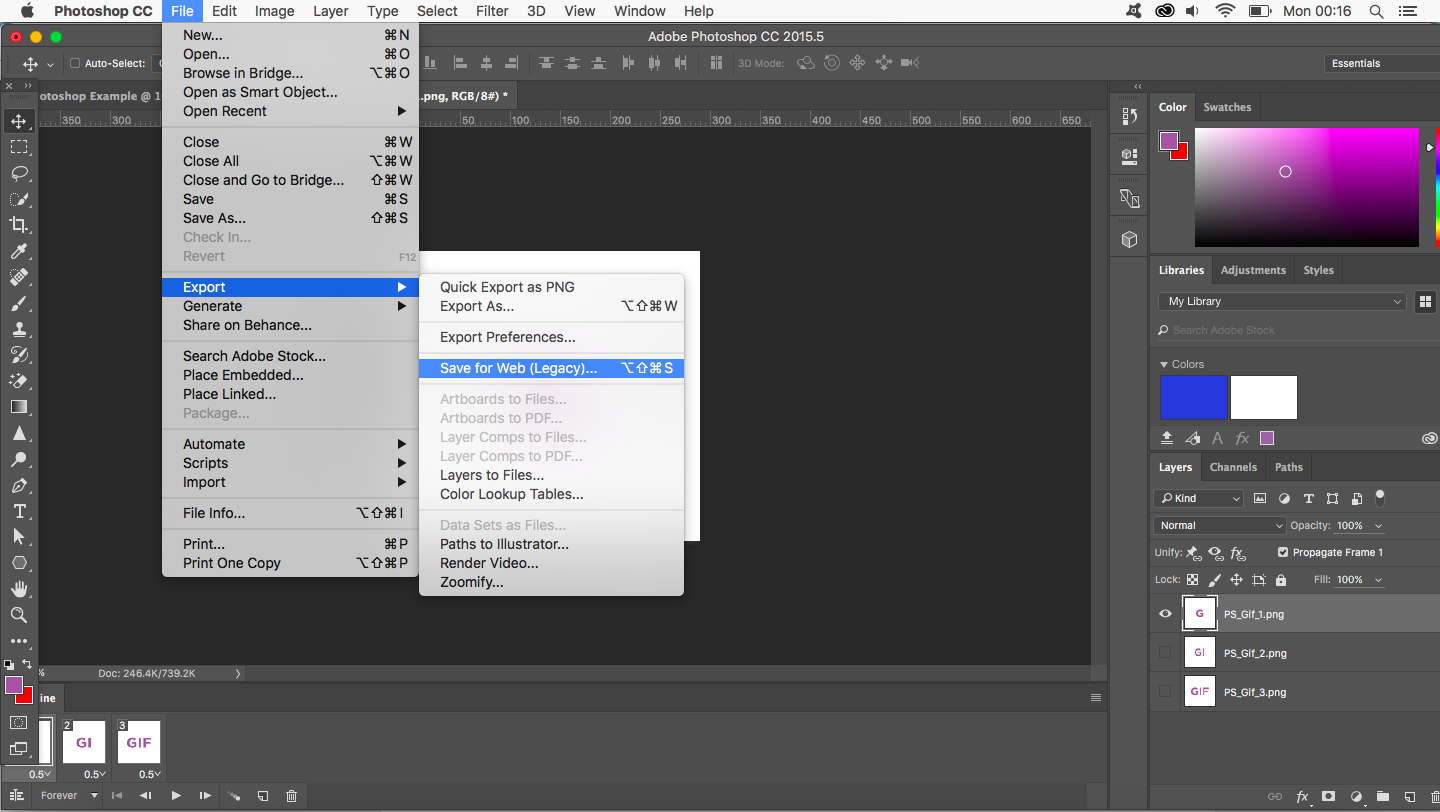
Task: Lock transparent pixels icon
Action: [1192, 580]
